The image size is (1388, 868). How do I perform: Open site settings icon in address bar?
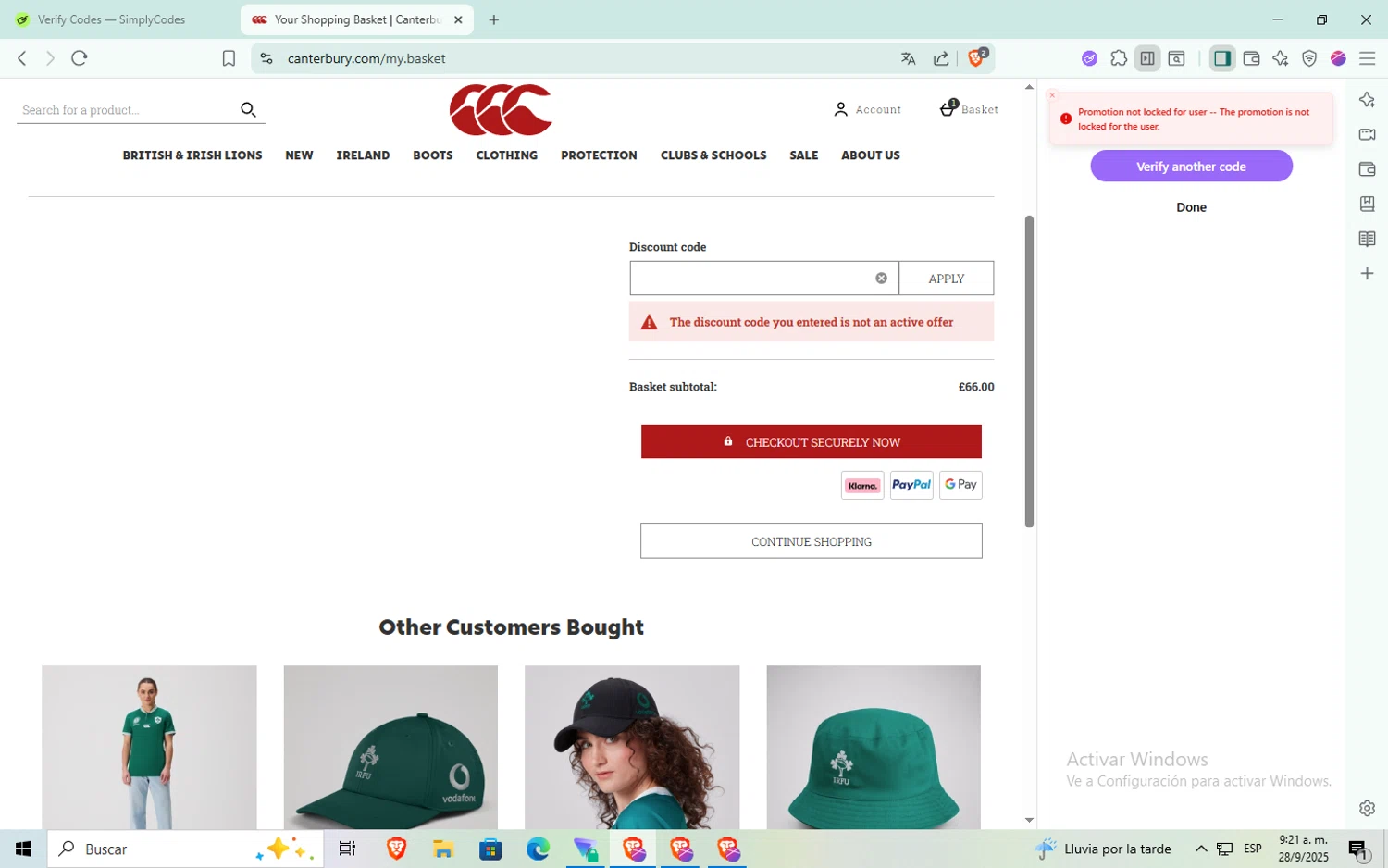tap(266, 58)
